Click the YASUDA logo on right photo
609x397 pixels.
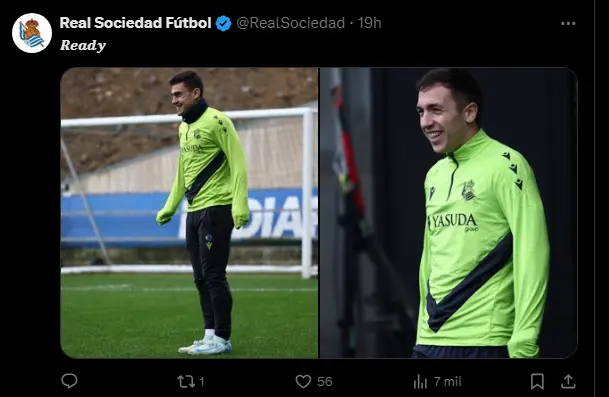point(453,222)
